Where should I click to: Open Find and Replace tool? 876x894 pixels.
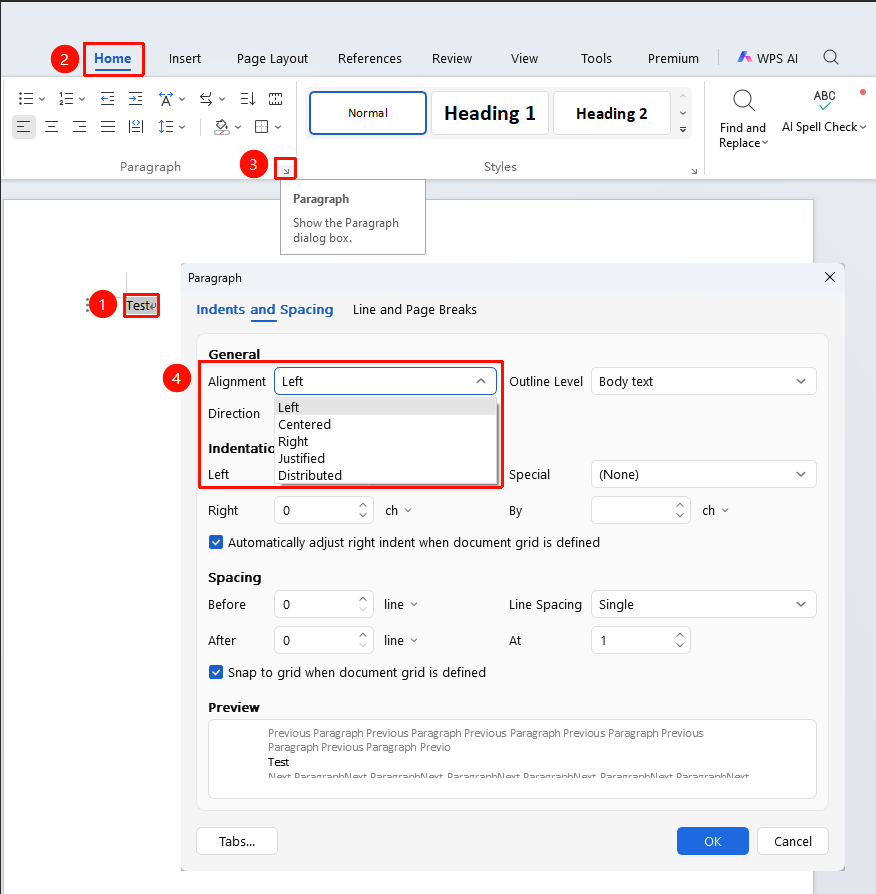743,119
